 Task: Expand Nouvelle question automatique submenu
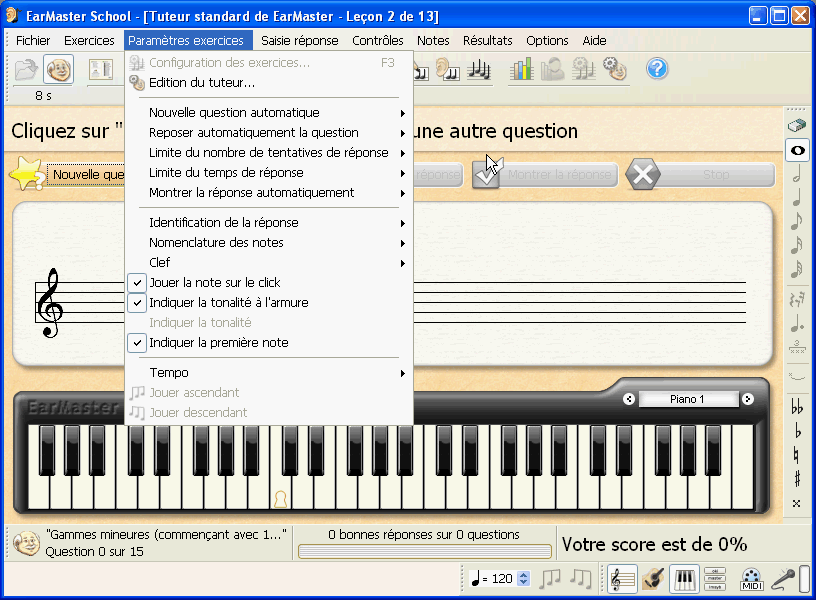(269, 113)
